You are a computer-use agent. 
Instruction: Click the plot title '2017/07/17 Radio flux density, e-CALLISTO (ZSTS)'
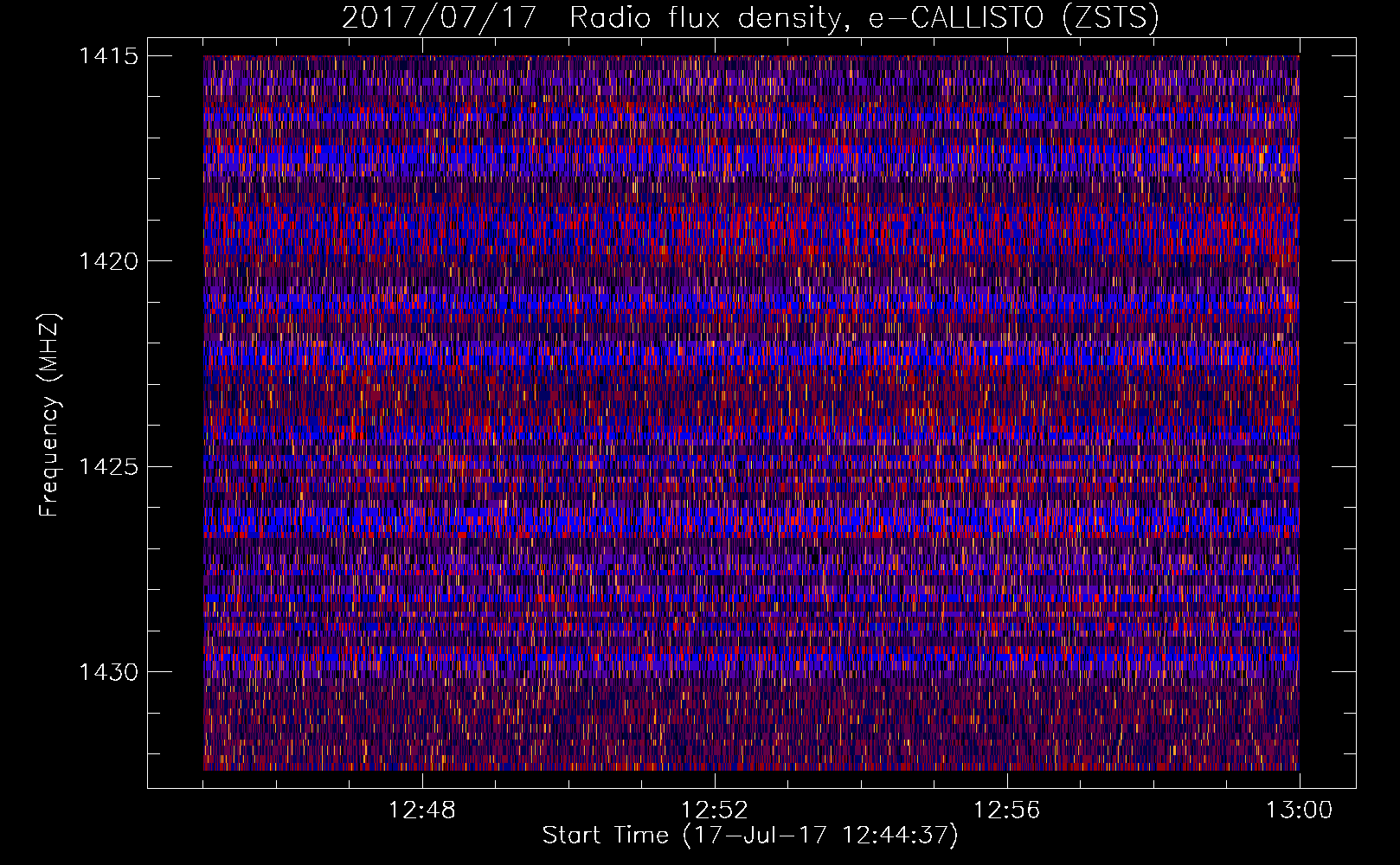[750, 18]
